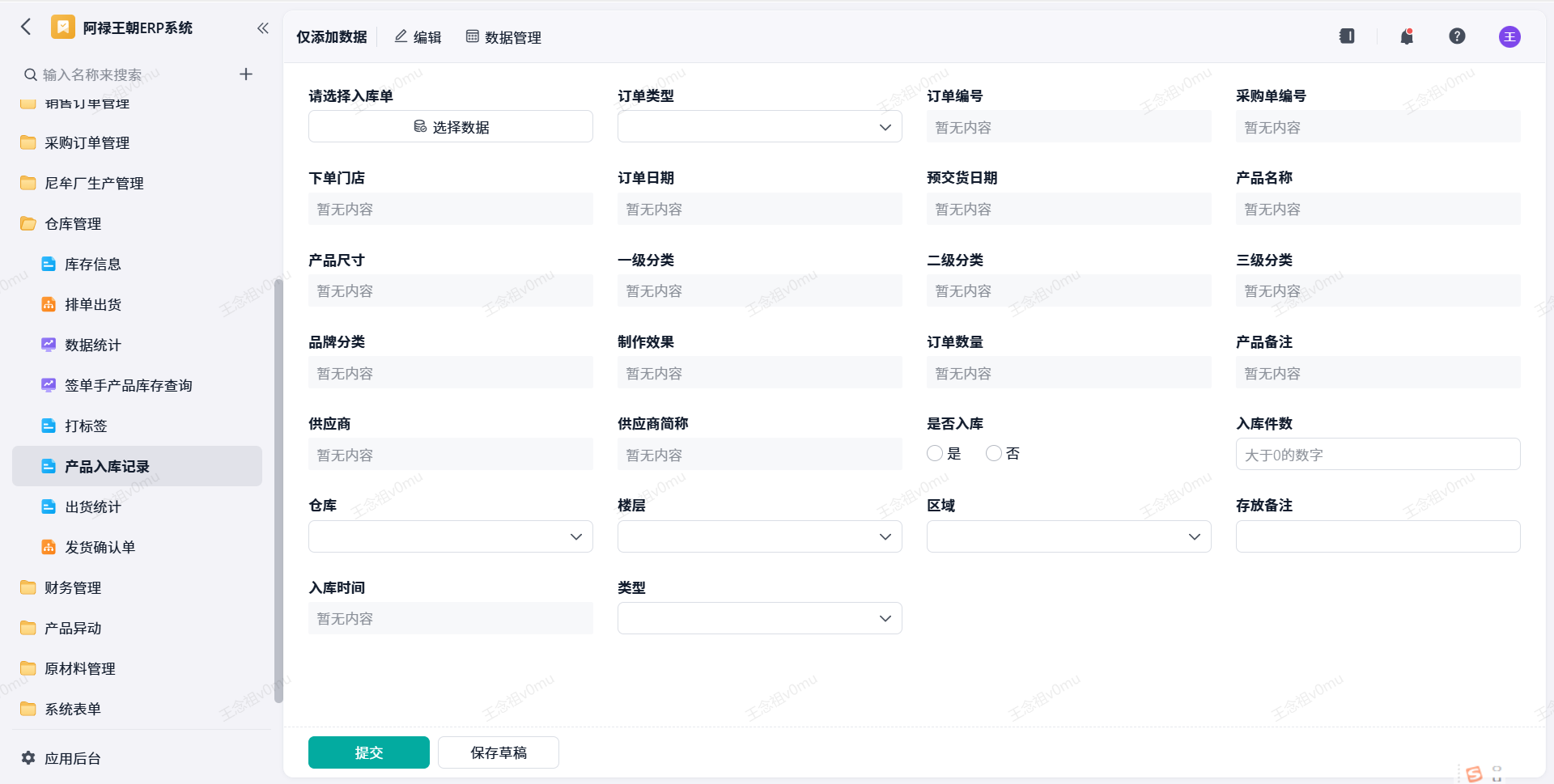The height and width of the screenshot is (784, 1554).
Task: Click the 入库时间 placeholder field
Action: [451, 618]
